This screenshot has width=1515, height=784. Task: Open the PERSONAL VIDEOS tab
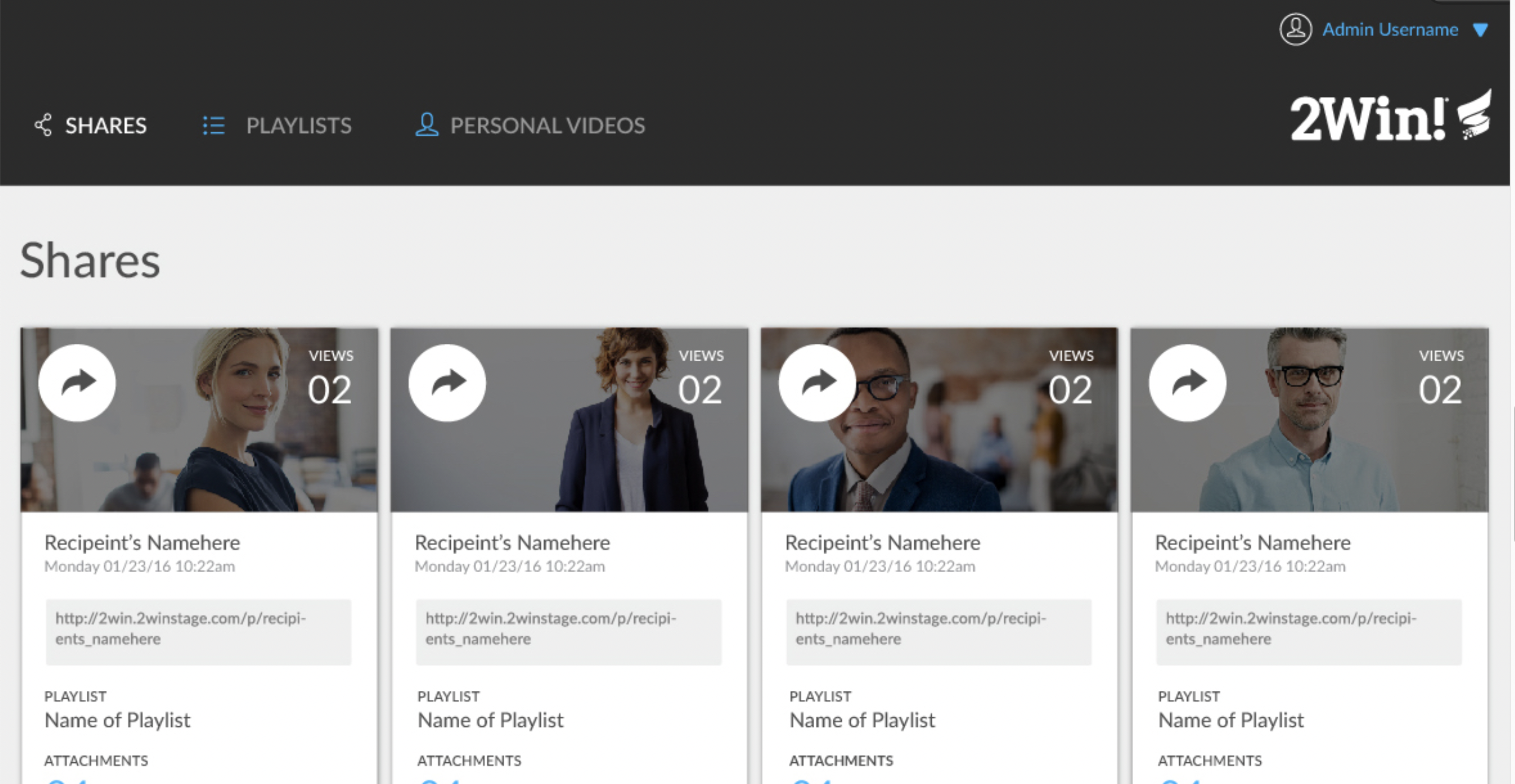(547, 125)
